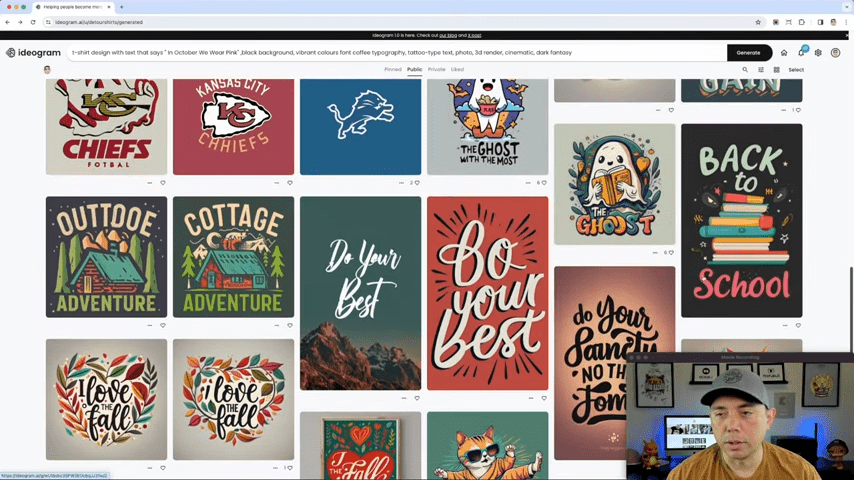Click the ideogram logo

pyautogui.click(x=33, y=53)
